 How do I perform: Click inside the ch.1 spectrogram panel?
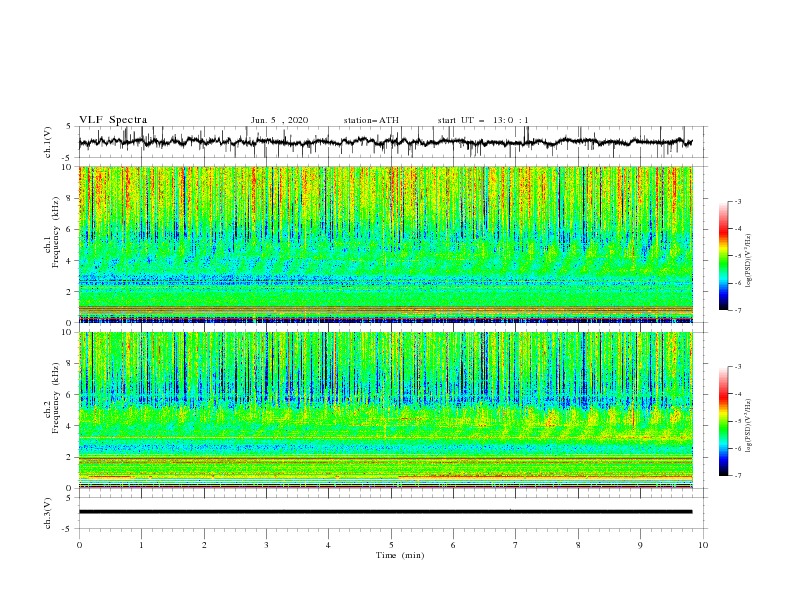(x=385, y=244)
